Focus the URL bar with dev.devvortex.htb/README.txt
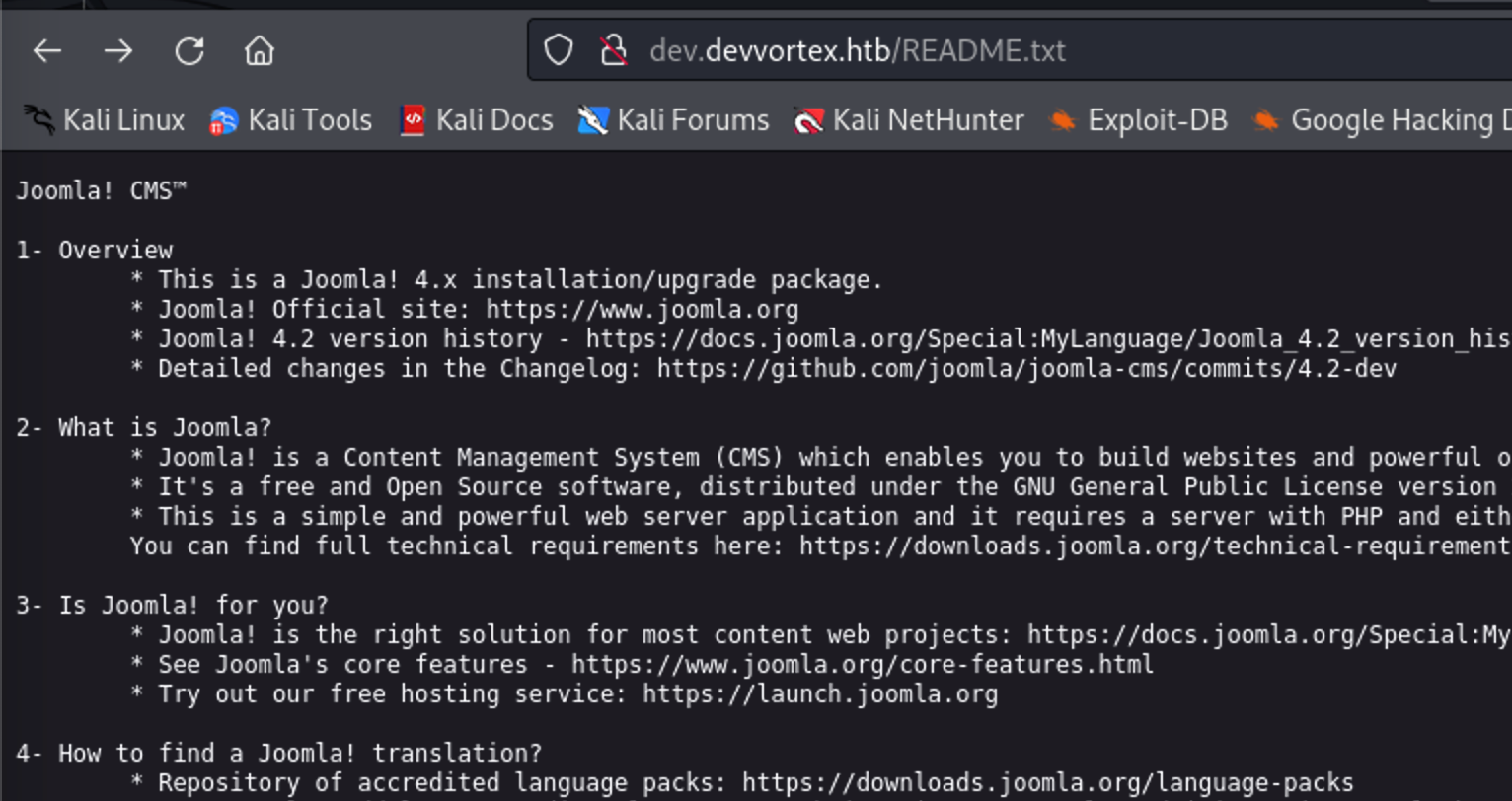The image size is (1512, 801). 1021,50
